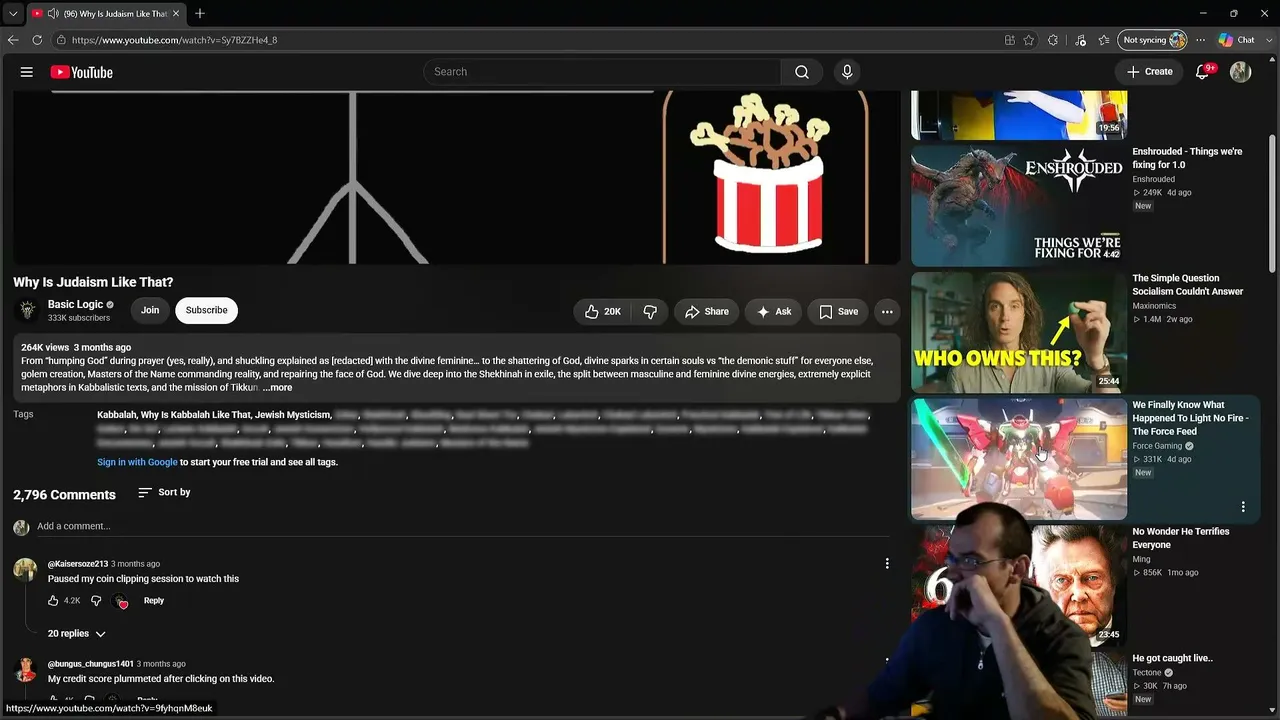Open the Enshrouded fixing for 1.0 thumbnail
The height and width of the screenshot is (720, 1280).
1019,205
